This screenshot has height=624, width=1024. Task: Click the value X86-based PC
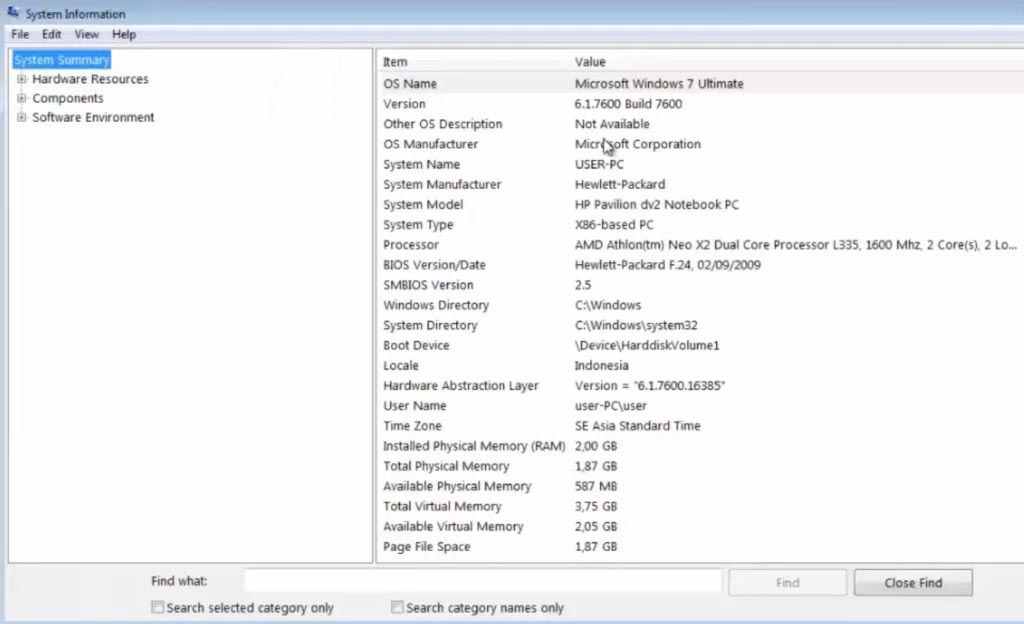coord(614,225)
